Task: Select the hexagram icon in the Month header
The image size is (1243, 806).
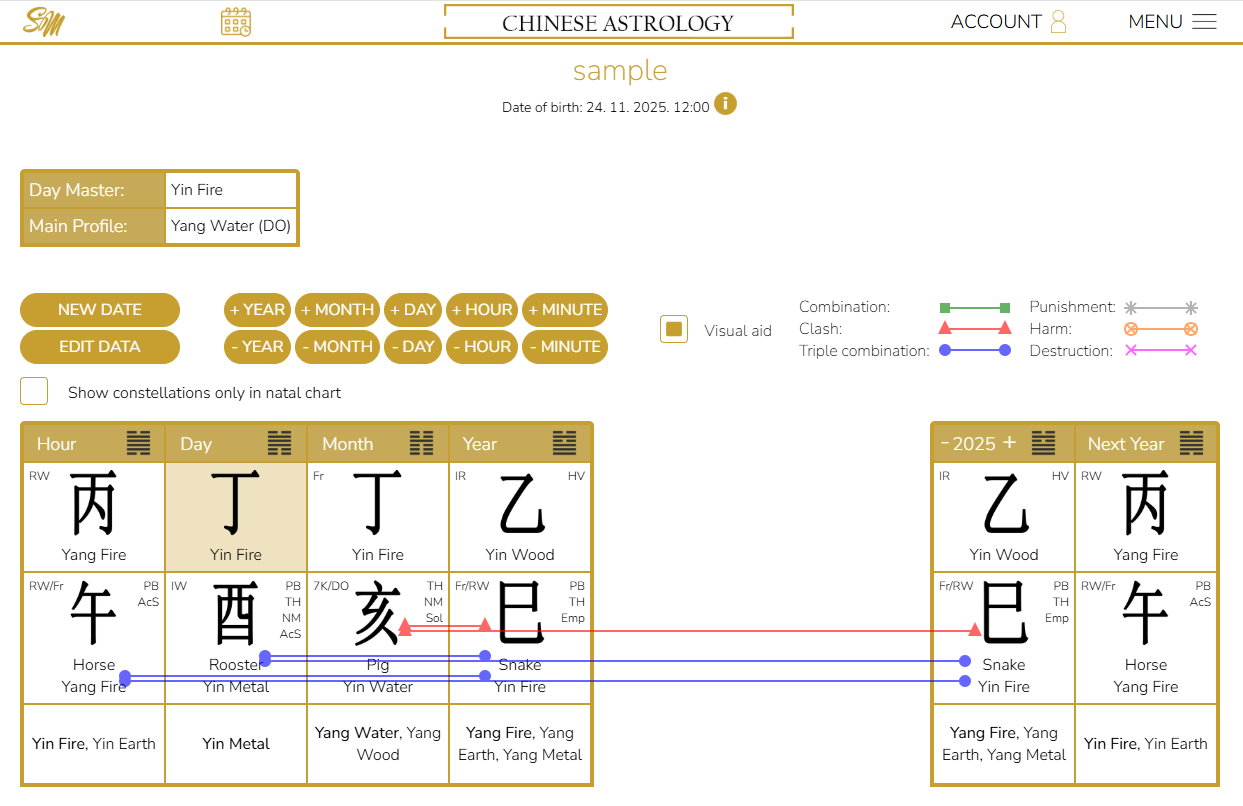Action: [x=423, y=443]
